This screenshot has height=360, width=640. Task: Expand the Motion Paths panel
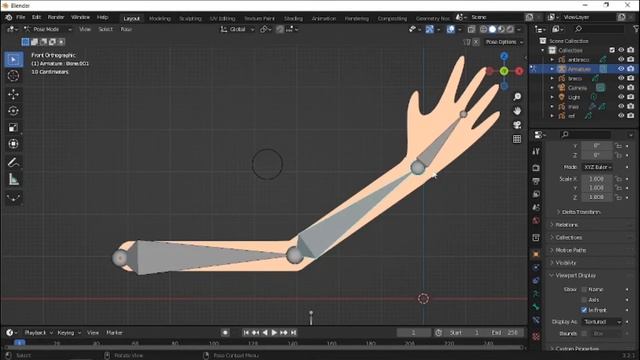point(571,250)
